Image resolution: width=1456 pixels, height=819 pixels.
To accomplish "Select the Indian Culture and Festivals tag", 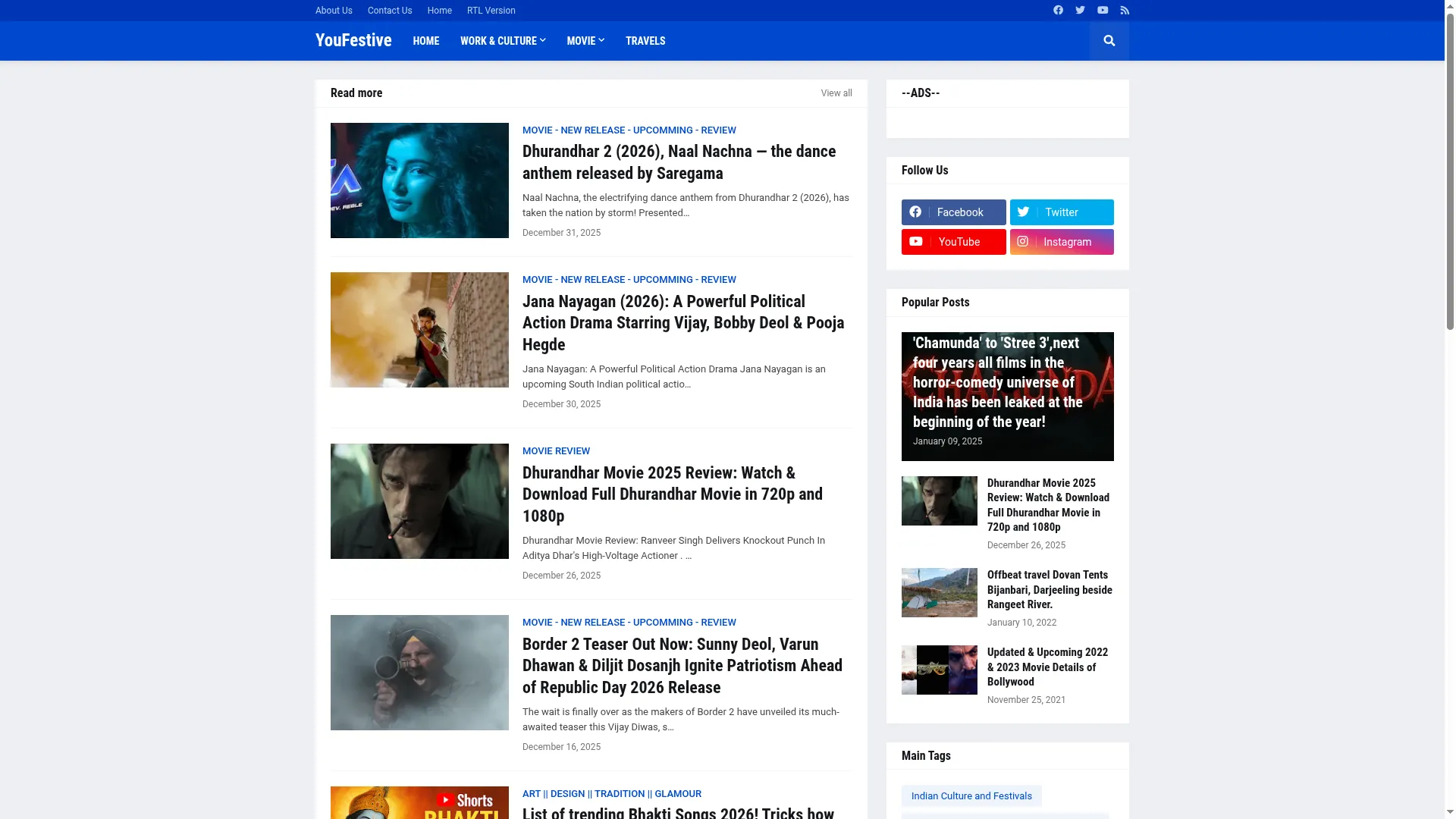I will [x=971, y=796].
